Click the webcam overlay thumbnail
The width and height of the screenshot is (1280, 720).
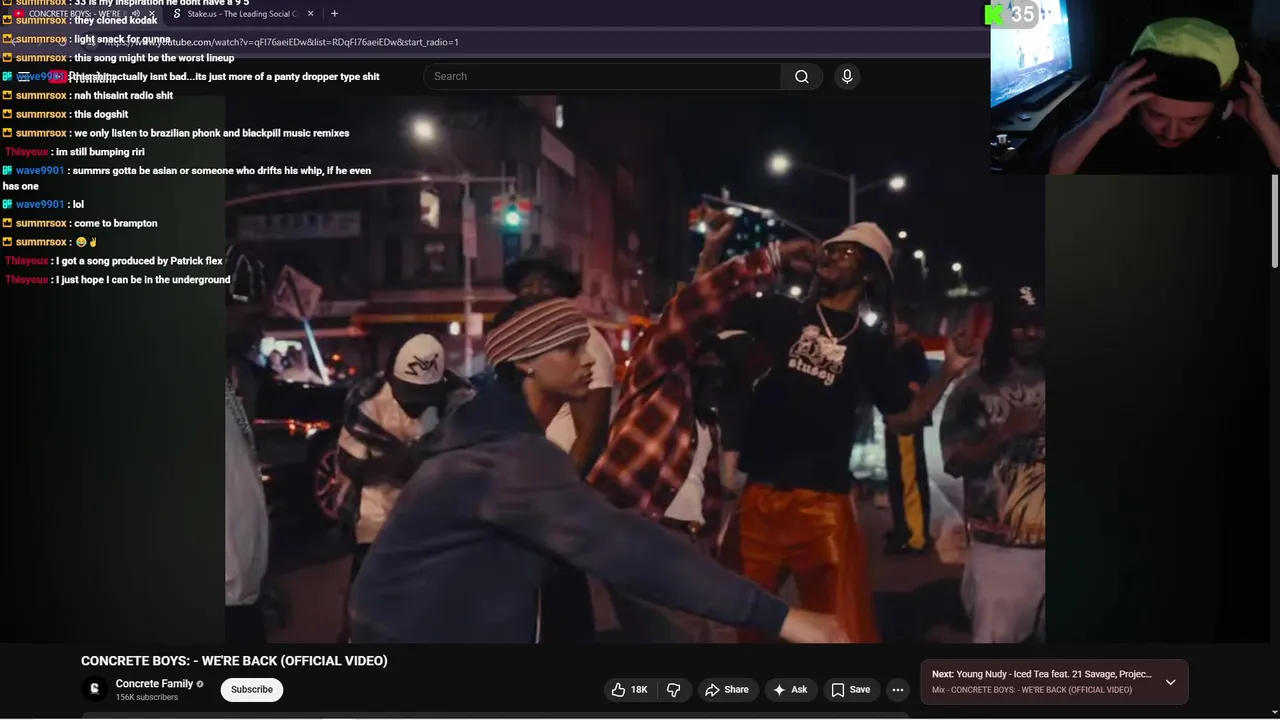(1135, 87)
